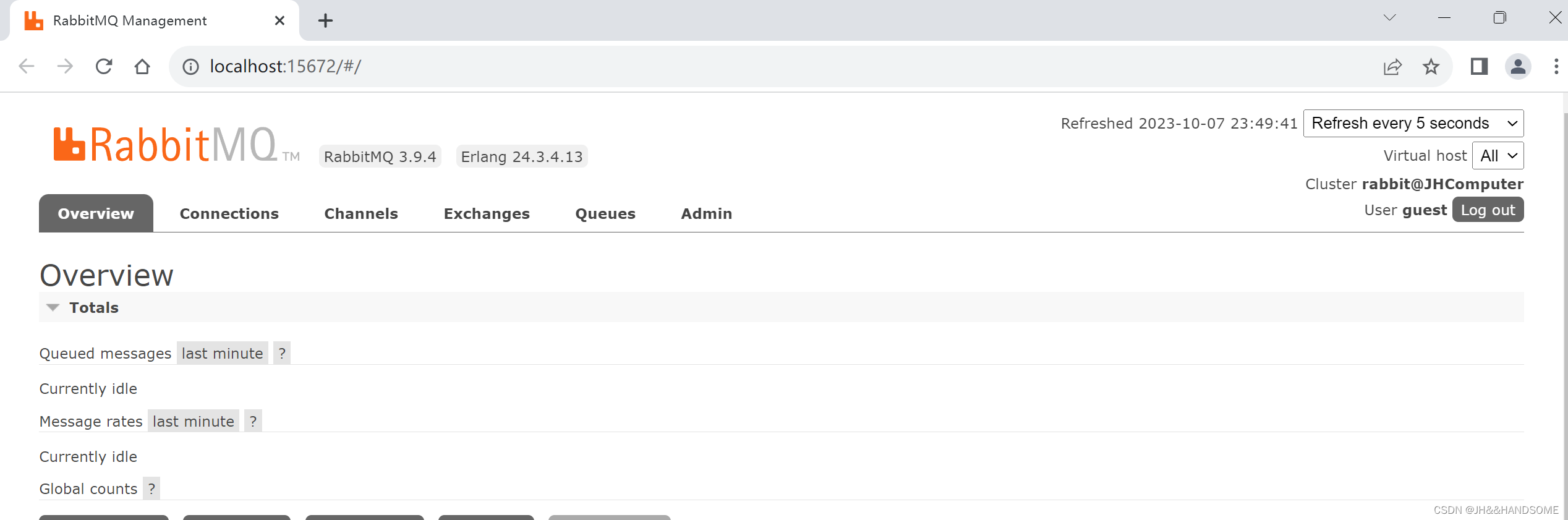Switch to the Channels tab
Screen dimensions: 1568x520
[361, 213]
